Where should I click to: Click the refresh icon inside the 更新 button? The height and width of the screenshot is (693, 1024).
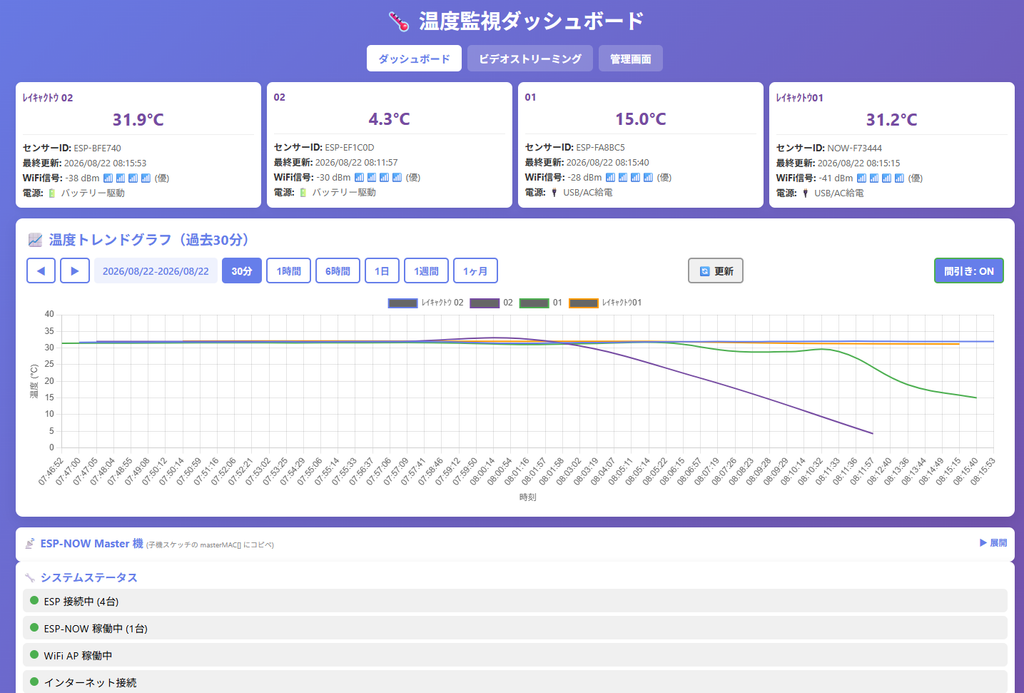(705, 271)
